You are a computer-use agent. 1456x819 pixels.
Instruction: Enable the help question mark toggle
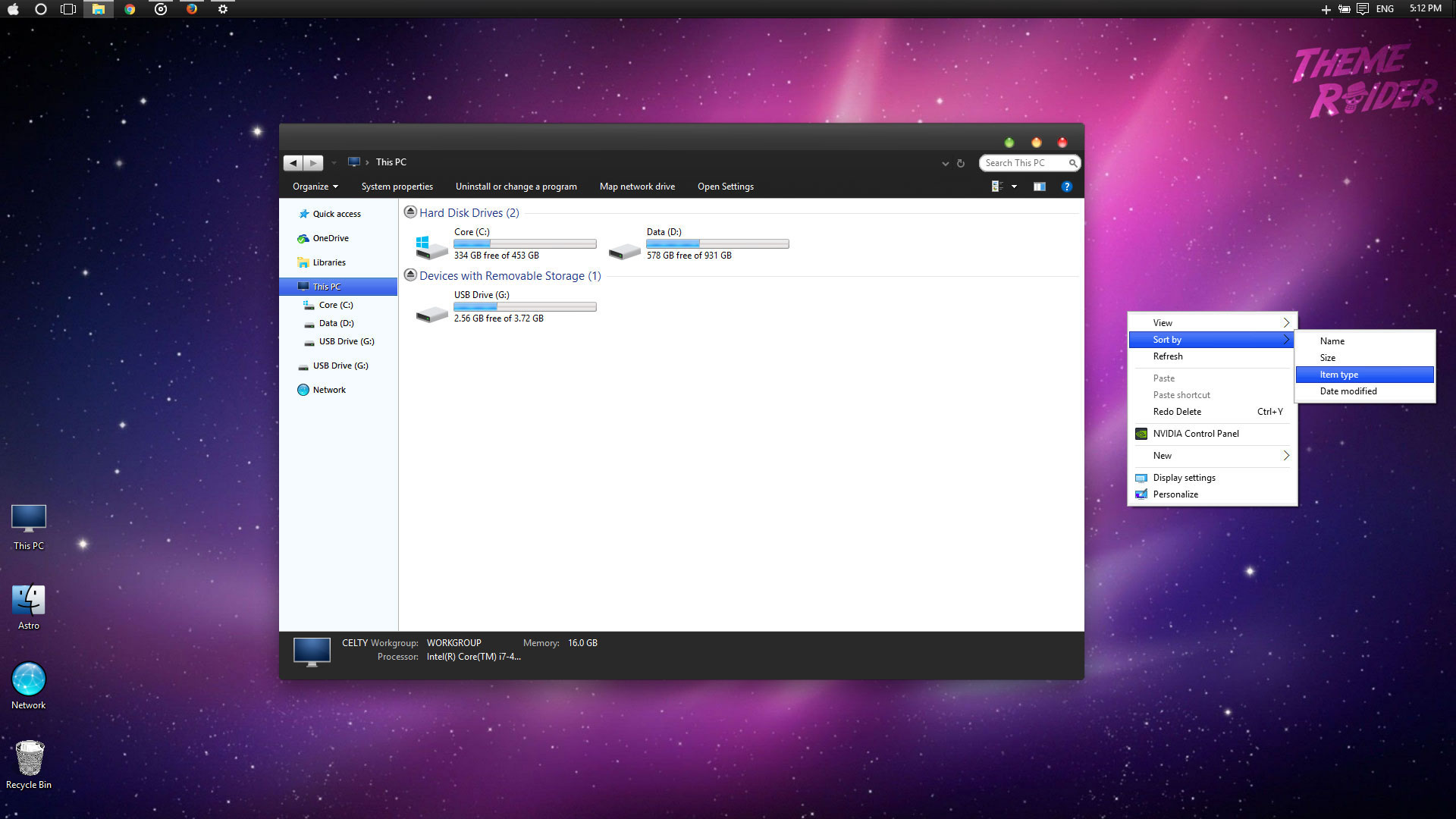[1067, 186]
